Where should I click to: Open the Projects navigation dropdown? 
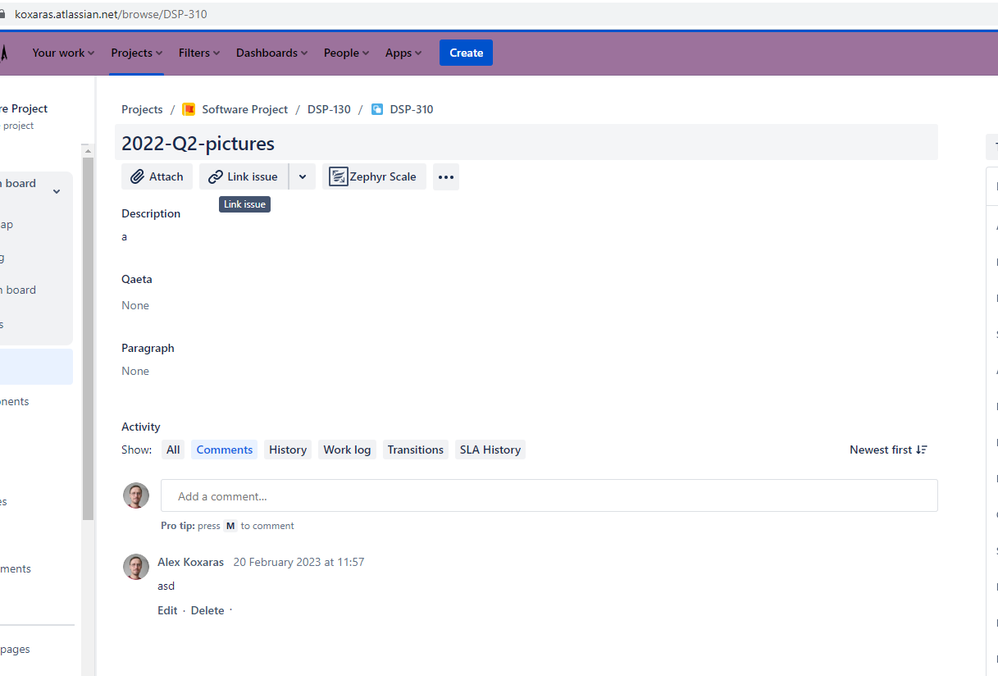point(136,53)
